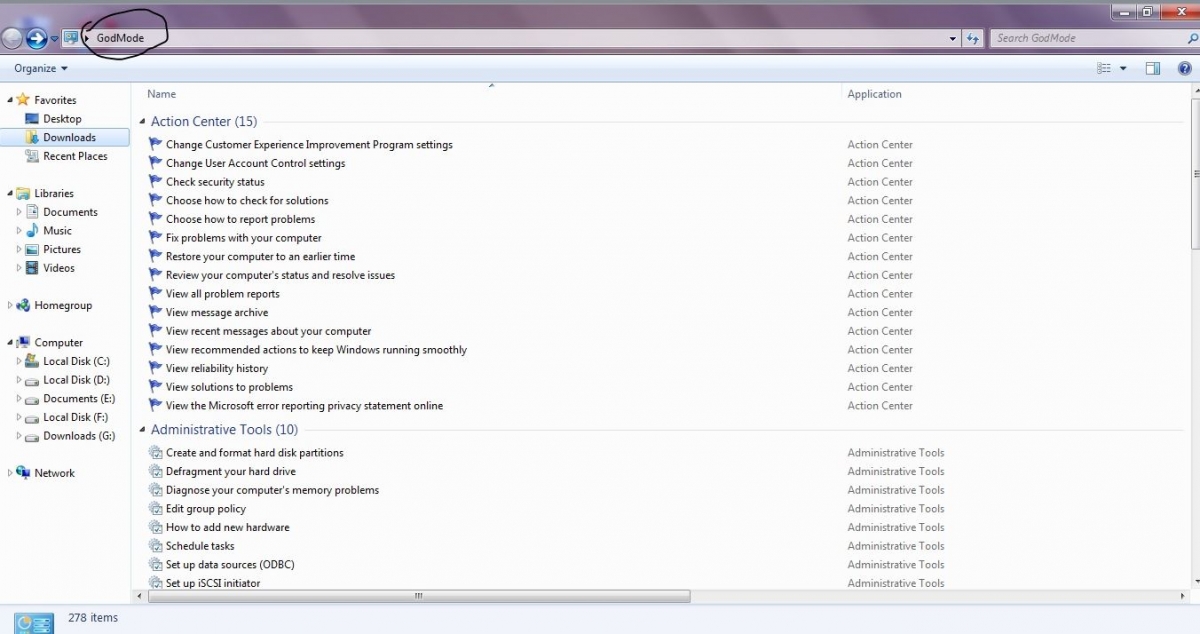Image resolution: width=1200 pixels, height=634 pixels.
Task: Toggle the preview pane button
Action: pyautogui.click(x=1153, y=68)
